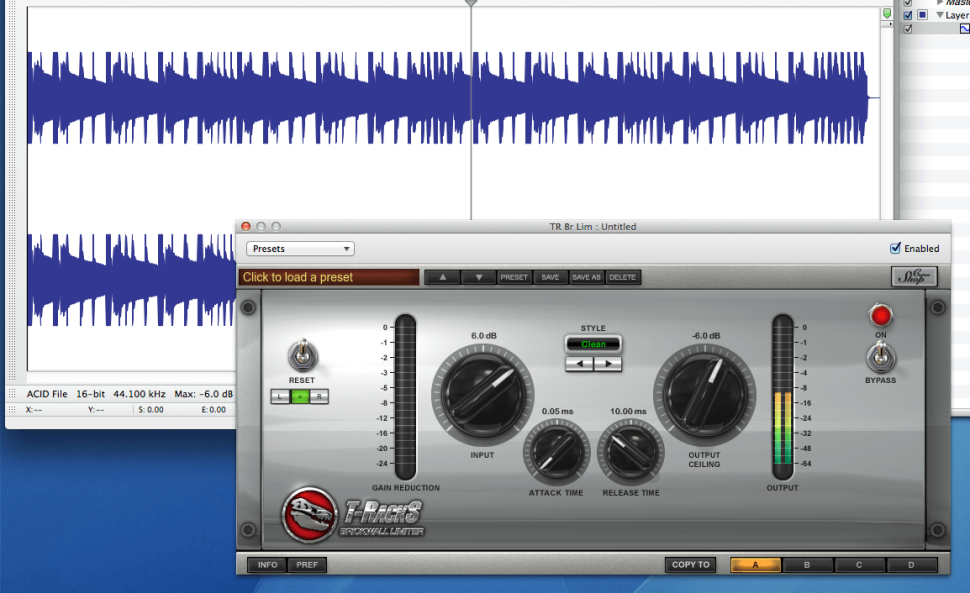The width and height of the screenshot is (970, 593).
Task: Switch to setting slot B
Action: [x=807, y=565]
